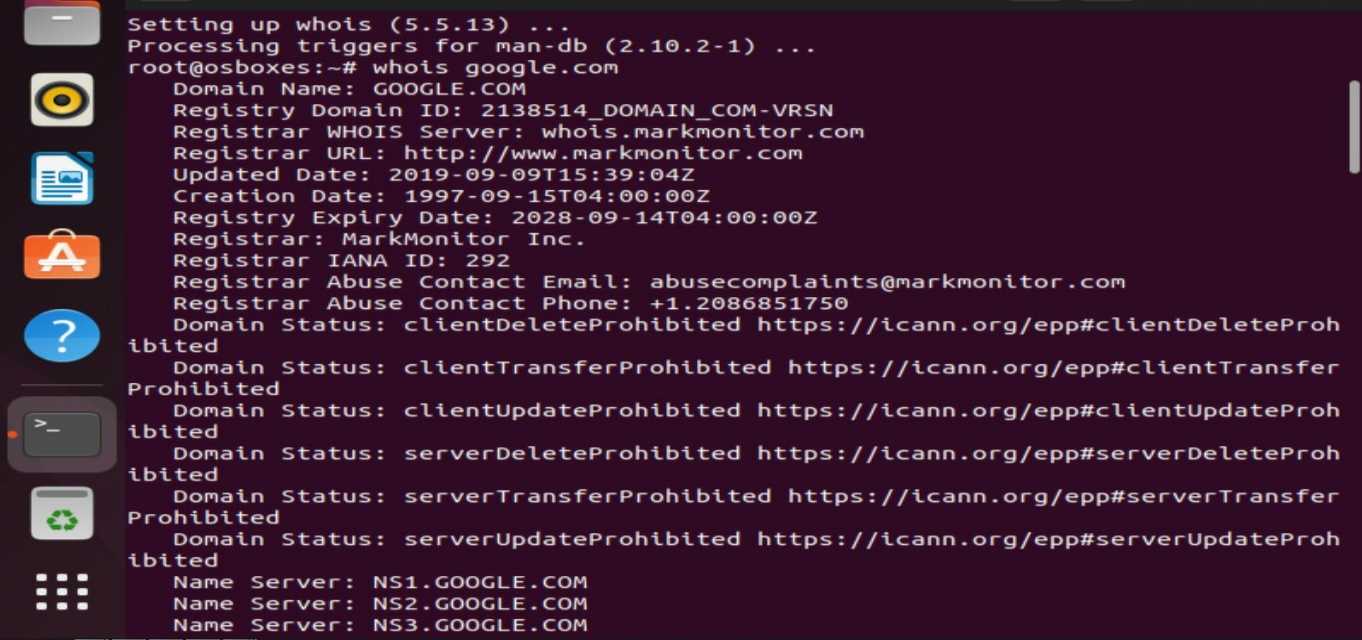Open Rhythmbox music player from the dock

[x=62, y=99]
